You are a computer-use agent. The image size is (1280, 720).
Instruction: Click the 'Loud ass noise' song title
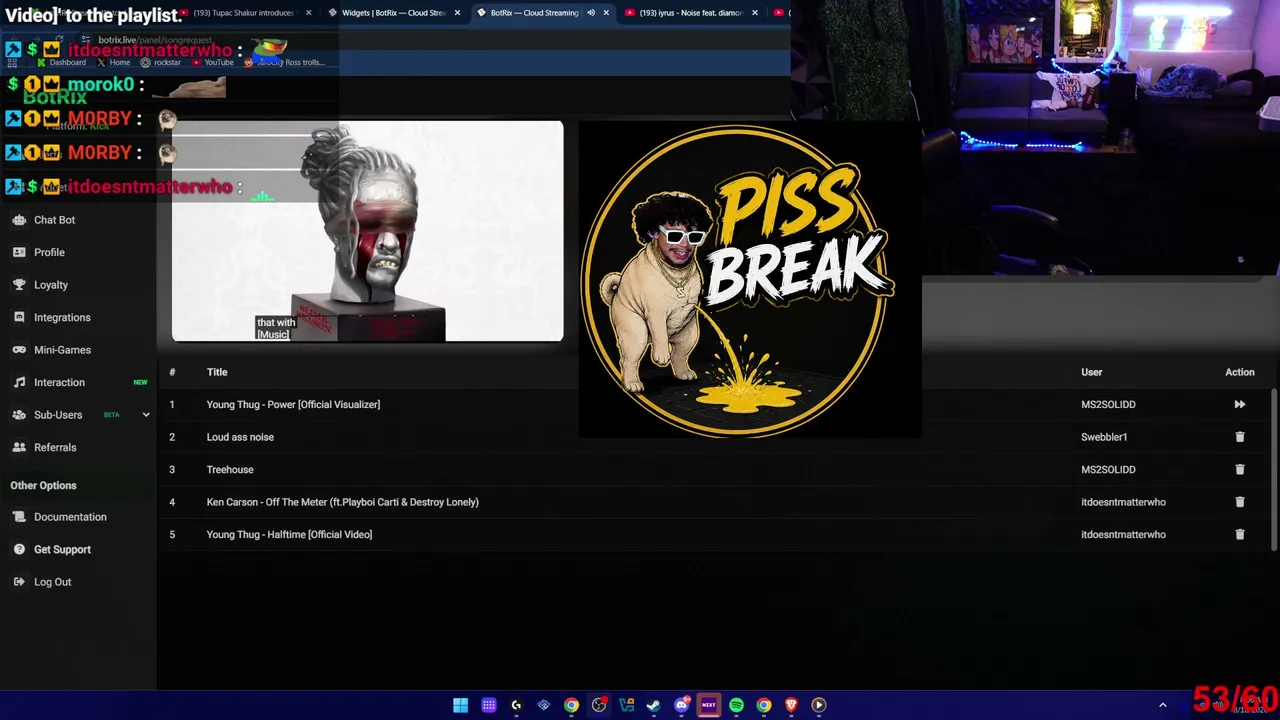coord(240,437)
